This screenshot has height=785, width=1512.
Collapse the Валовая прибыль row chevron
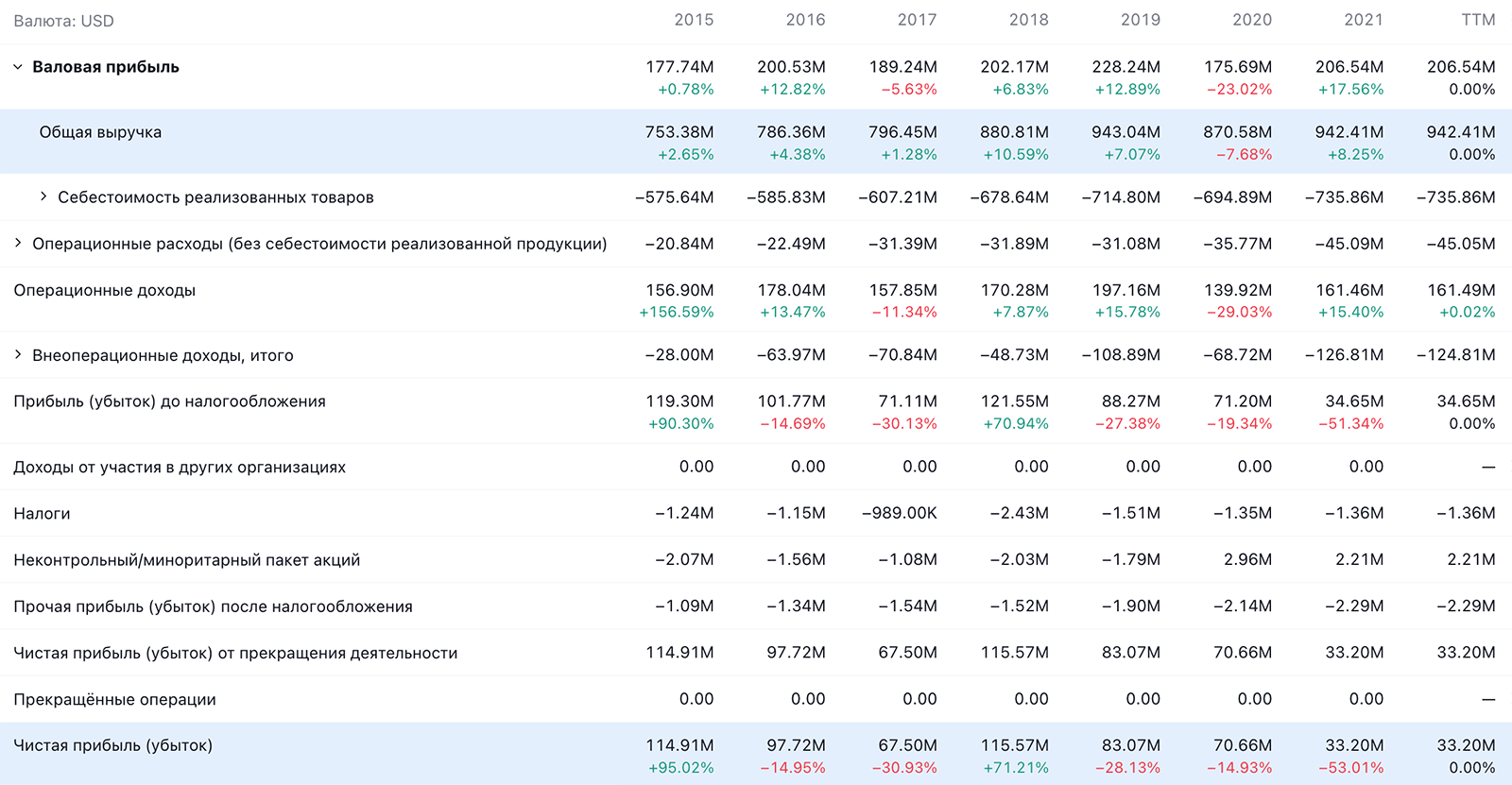[18, 67]
